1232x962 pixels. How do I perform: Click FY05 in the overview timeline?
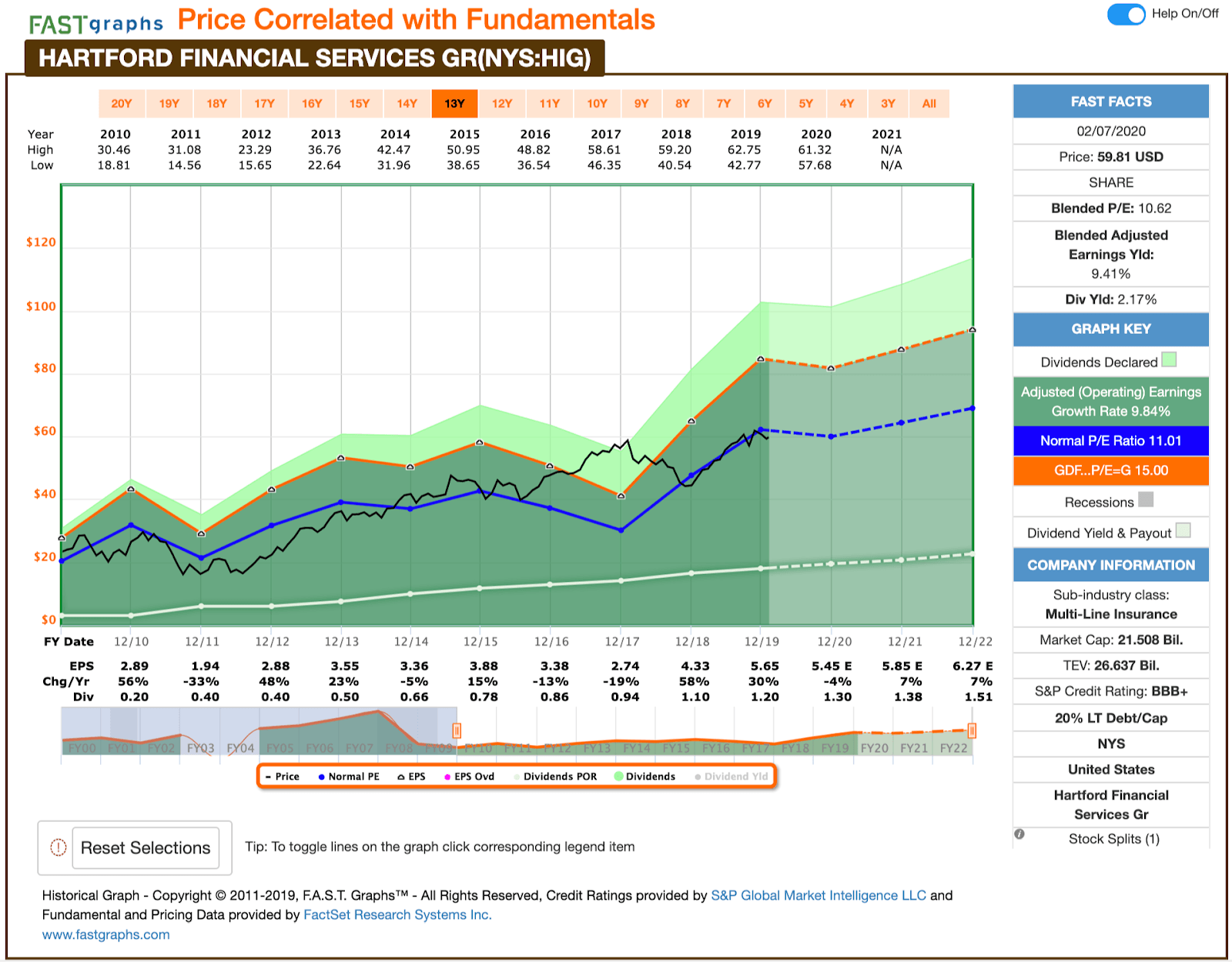tap(280, 748)
